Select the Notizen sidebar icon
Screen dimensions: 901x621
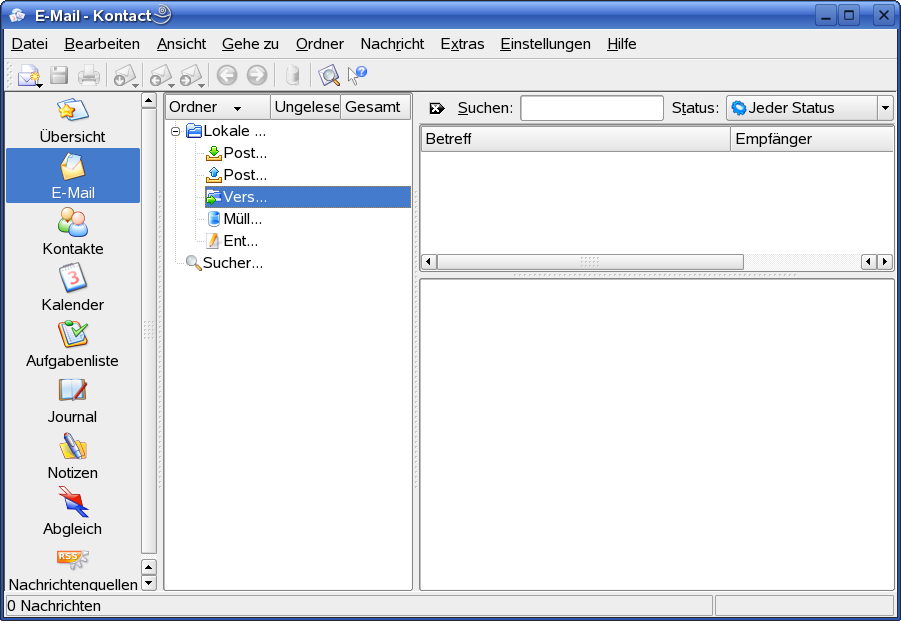[73, 456]
